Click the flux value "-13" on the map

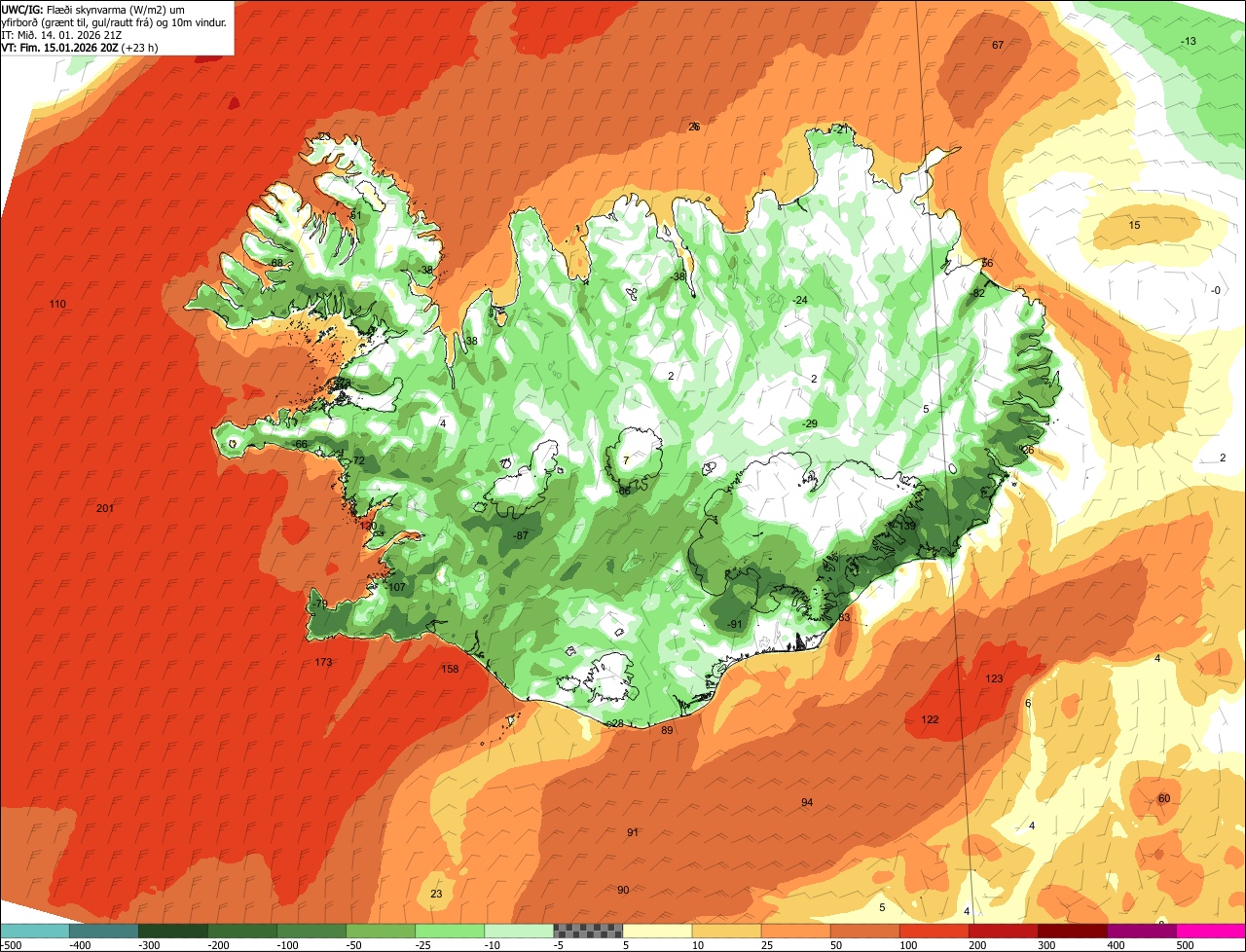[1188, 41]
